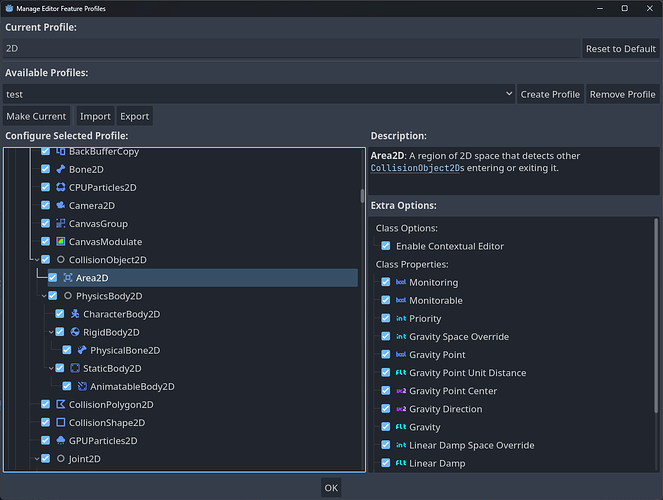663x500 pixels.
Task: Select the CanvasModulate tree row
Action: (199, 241)
